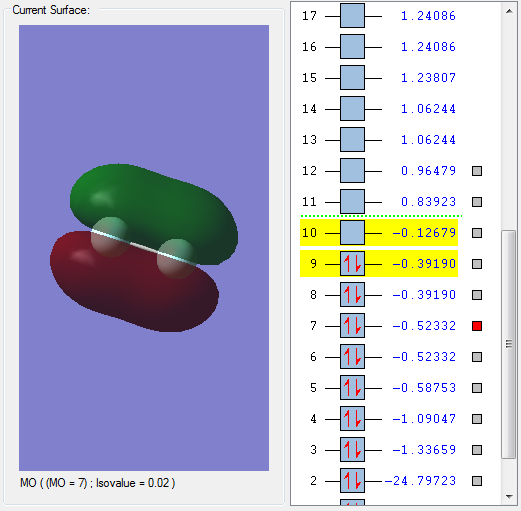This screenshot has height=511, width=521.
Task: Click the orbital list scrollbar thumb
Action: coord(509,344)
